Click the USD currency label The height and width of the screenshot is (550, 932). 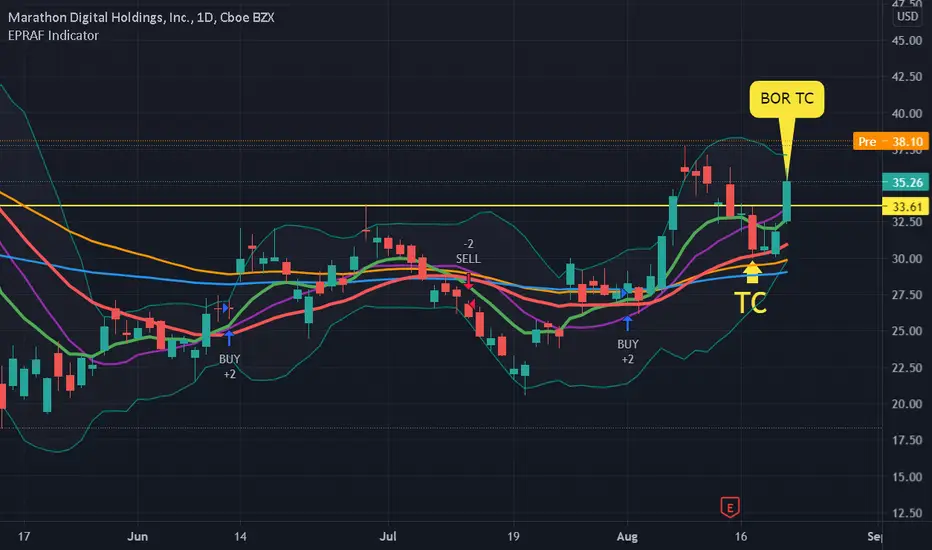(907, 17)
